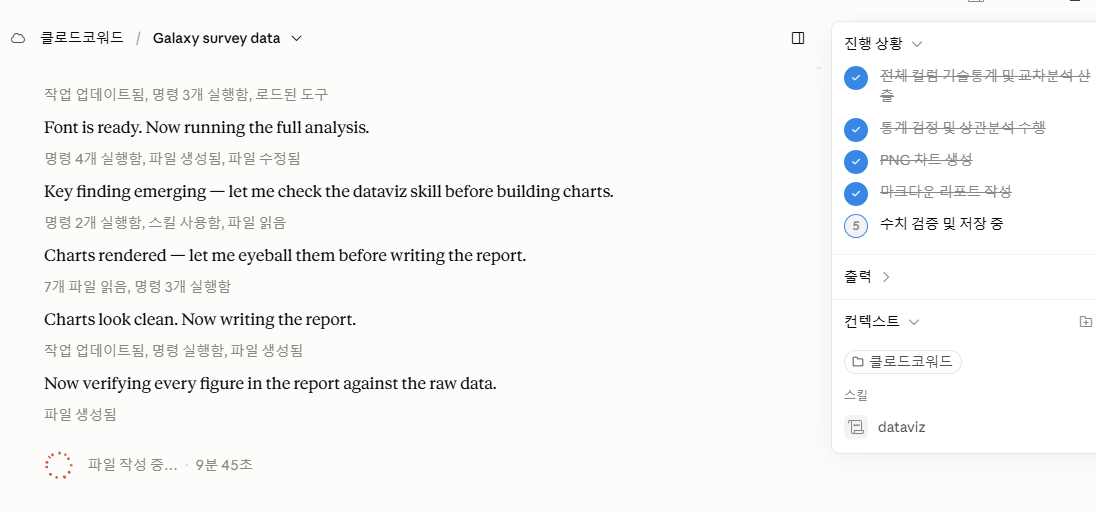Click the add folder icon in 컨텍스트
The image size is (1096, 512).
click(1085, 322)
